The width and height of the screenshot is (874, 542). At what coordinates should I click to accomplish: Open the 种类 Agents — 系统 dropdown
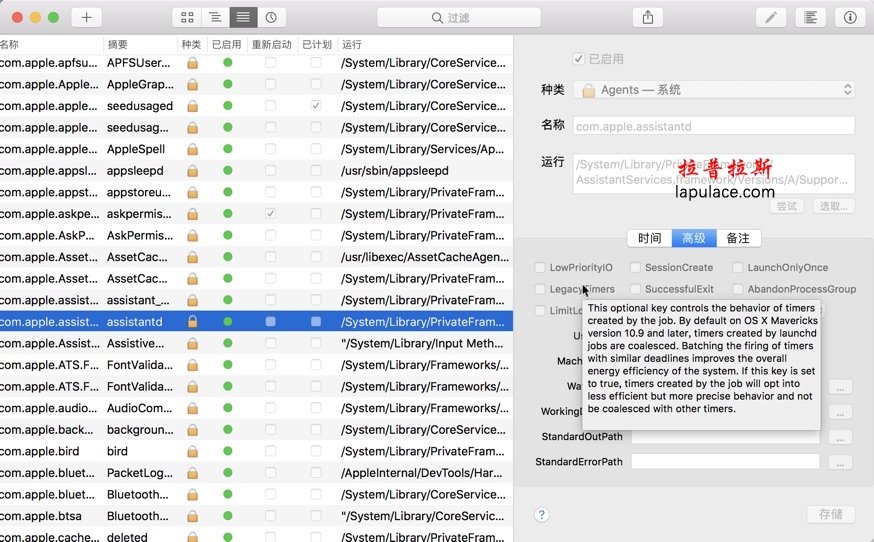point(713,90)
